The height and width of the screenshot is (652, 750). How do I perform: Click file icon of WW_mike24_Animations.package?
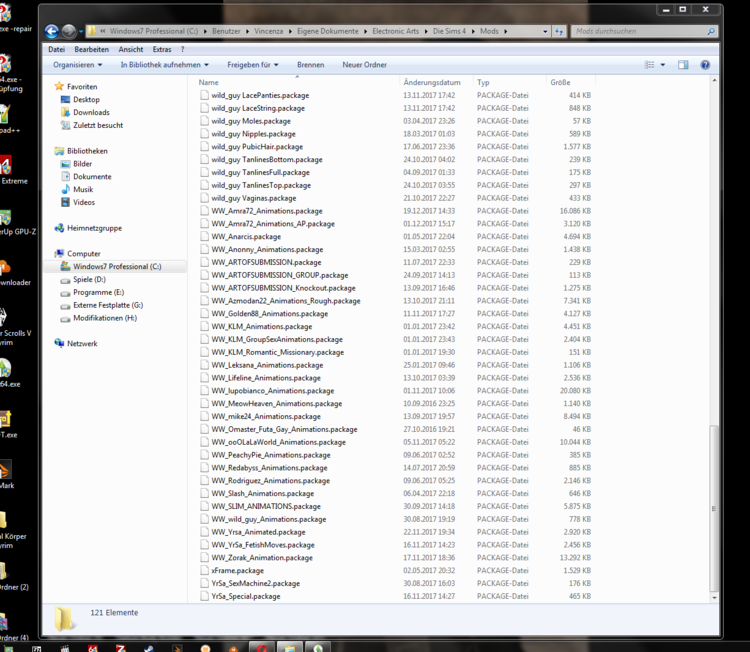click(204, 416)
